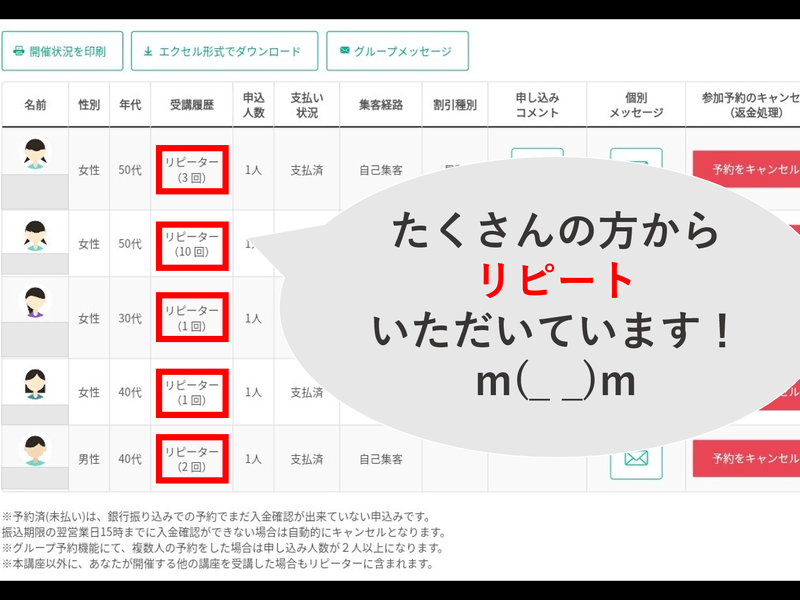Click the 集客経路 column header

click(x=380, y=105)
